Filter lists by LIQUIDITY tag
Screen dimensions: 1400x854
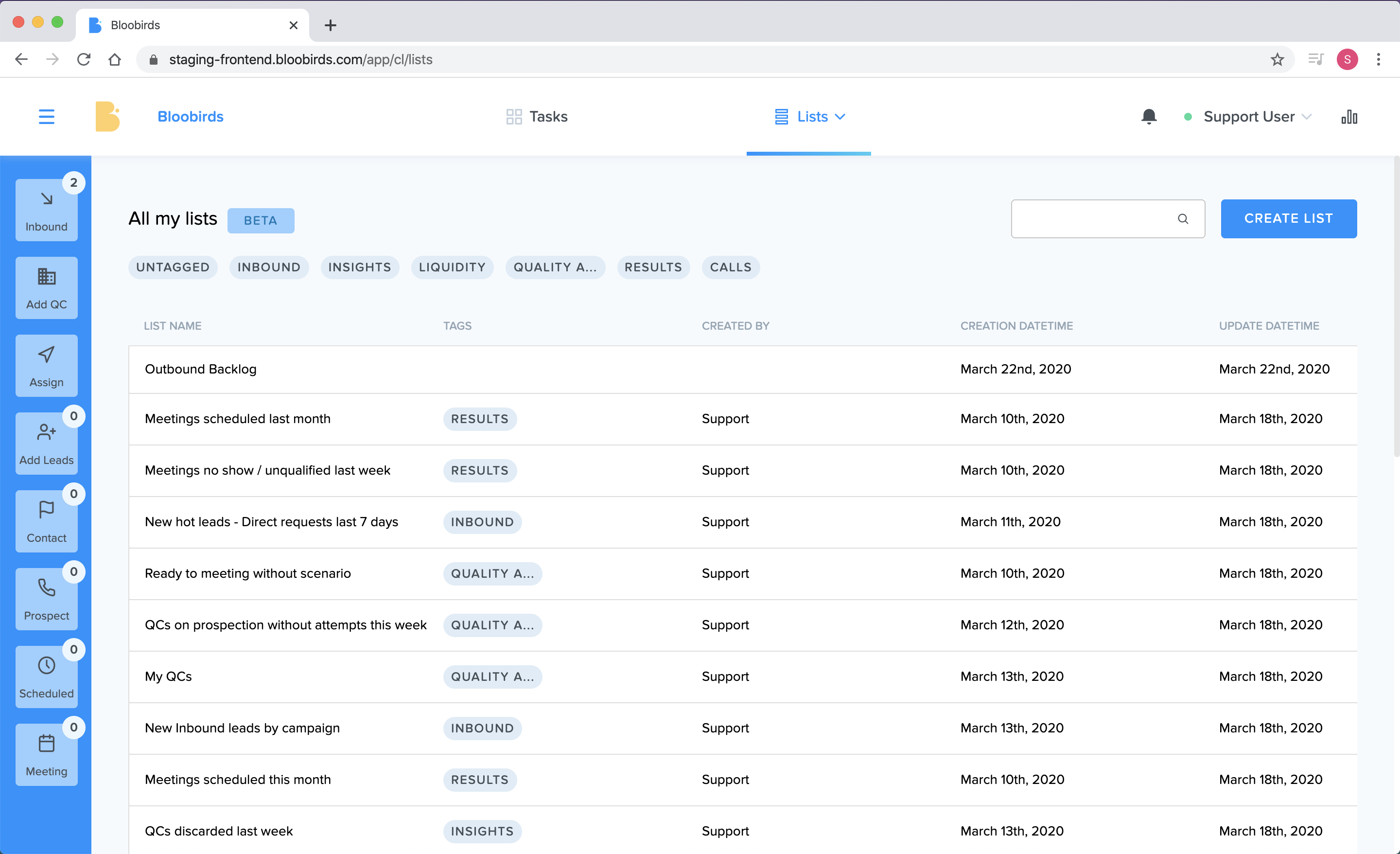click(x=452, y=267)
